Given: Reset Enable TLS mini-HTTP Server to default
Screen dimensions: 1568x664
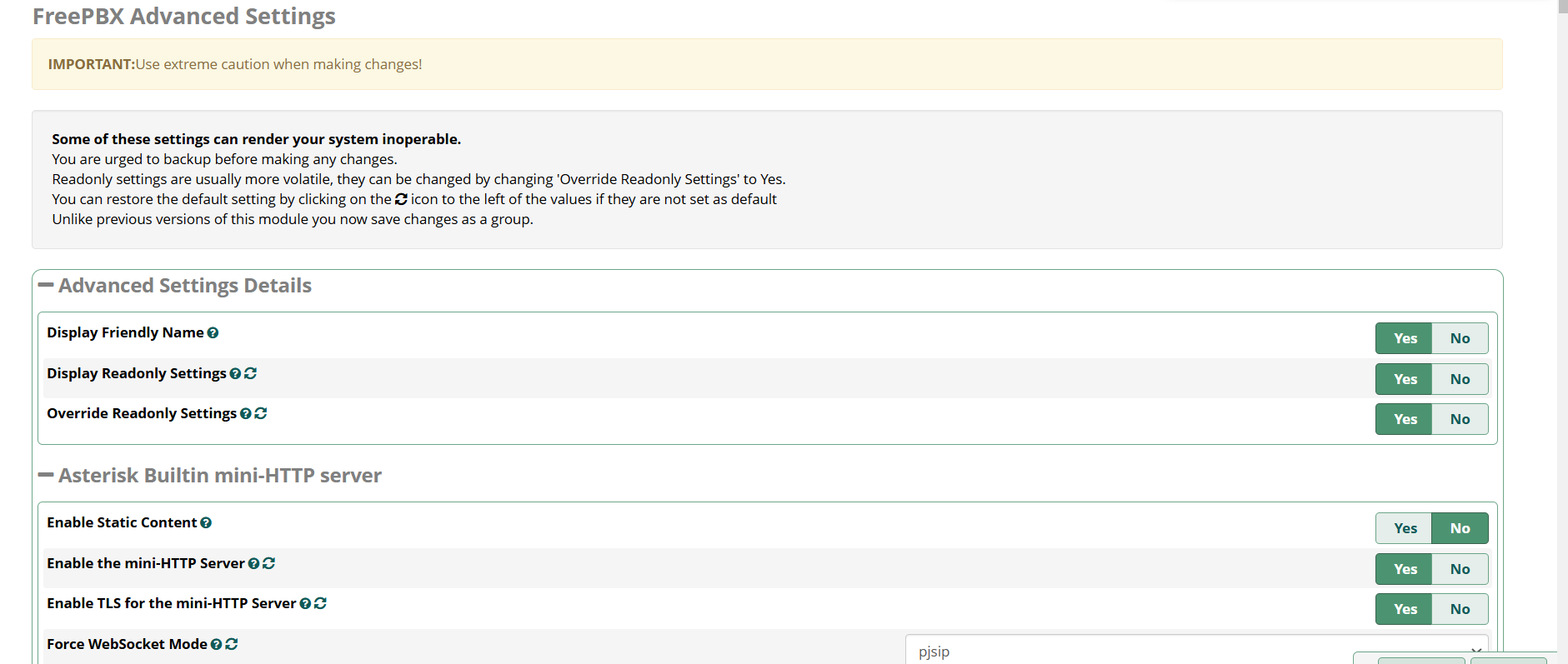Looking at the screenshot, I should tap(320, 603).
